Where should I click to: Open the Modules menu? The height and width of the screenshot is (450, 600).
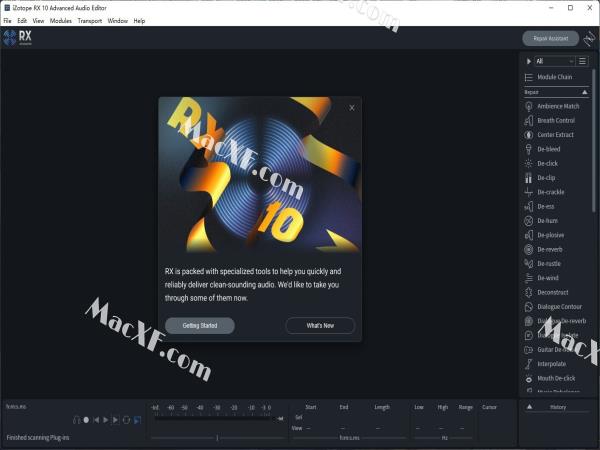coord(61,21)
